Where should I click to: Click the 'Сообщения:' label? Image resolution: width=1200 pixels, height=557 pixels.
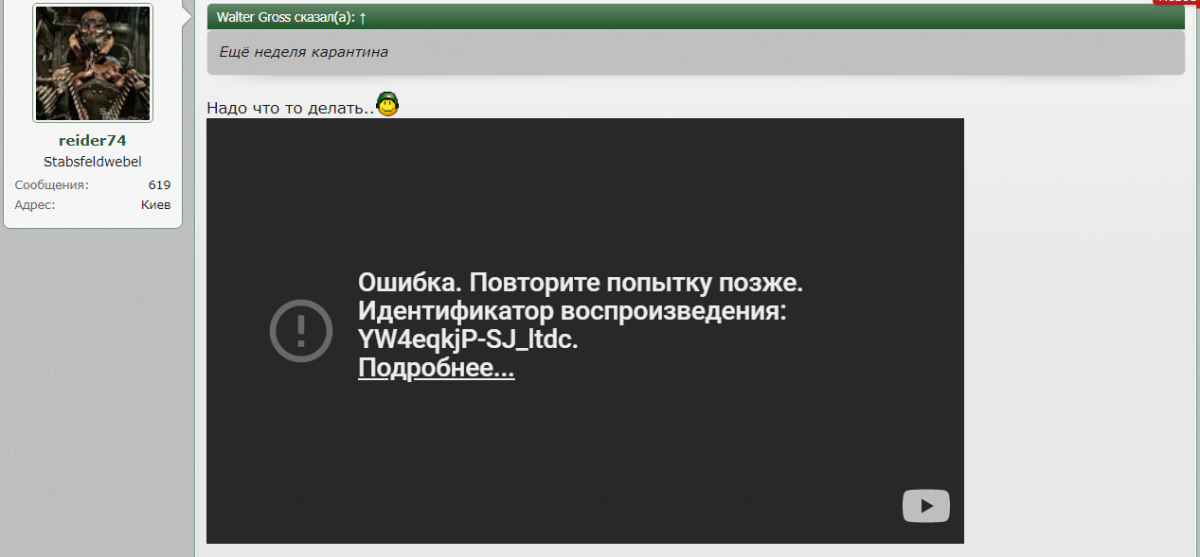tap(52, 185)
